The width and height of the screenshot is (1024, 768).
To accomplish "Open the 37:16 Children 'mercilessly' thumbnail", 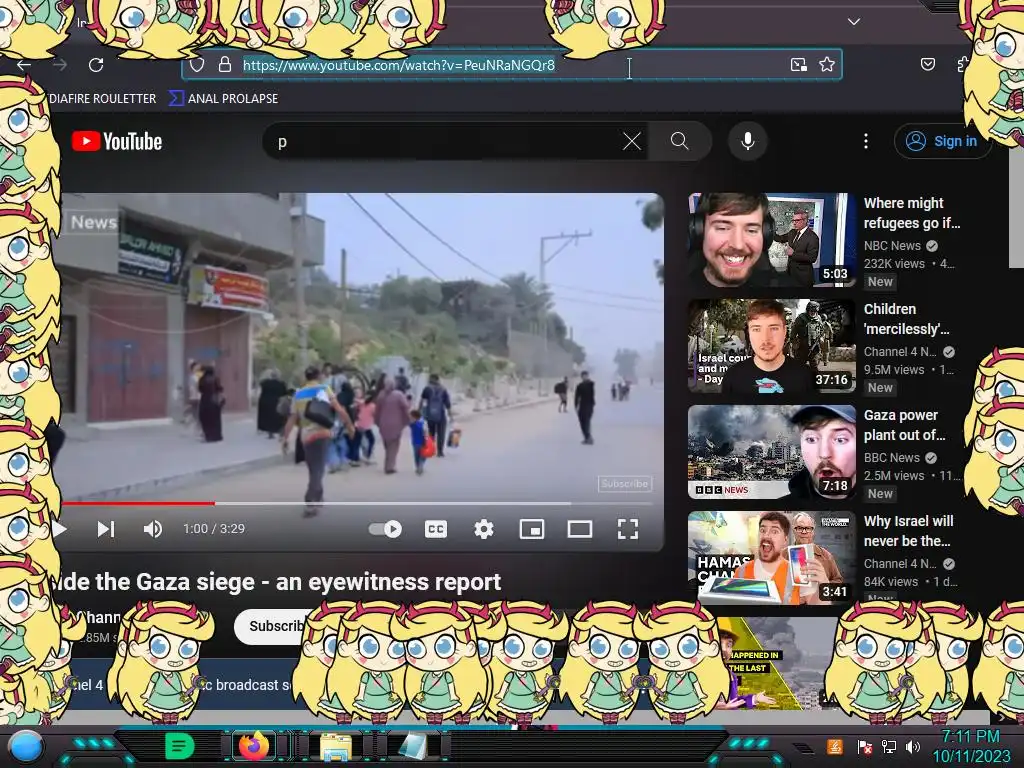I will pos(771,345).
